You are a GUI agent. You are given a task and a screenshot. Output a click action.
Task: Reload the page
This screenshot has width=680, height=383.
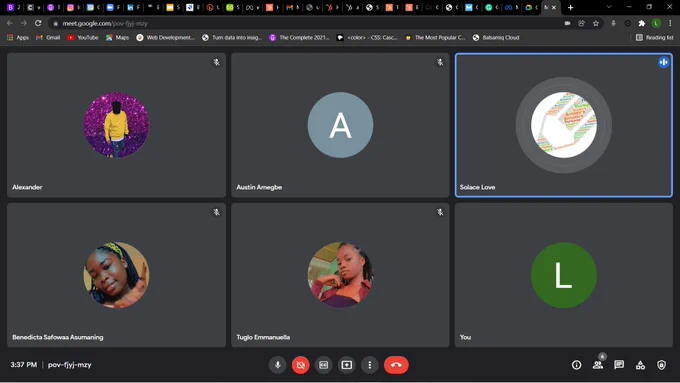(38, 23)
